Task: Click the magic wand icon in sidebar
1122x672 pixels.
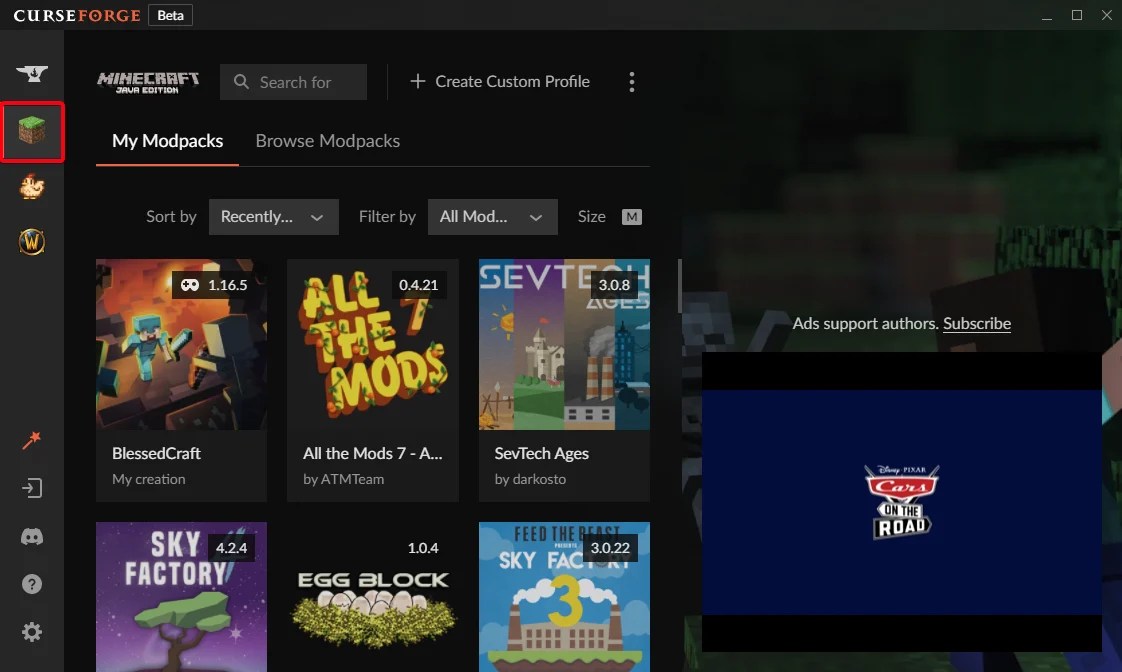Action: (x=32, y=439)
